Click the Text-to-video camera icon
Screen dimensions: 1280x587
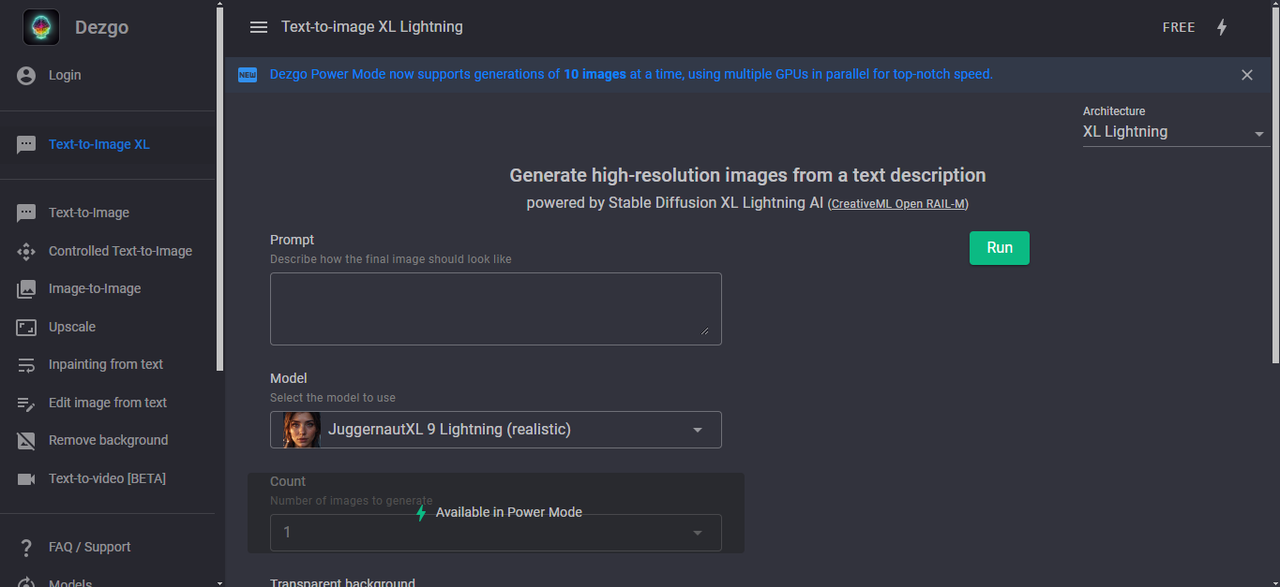pyautogui.click(x=26, y=478)
